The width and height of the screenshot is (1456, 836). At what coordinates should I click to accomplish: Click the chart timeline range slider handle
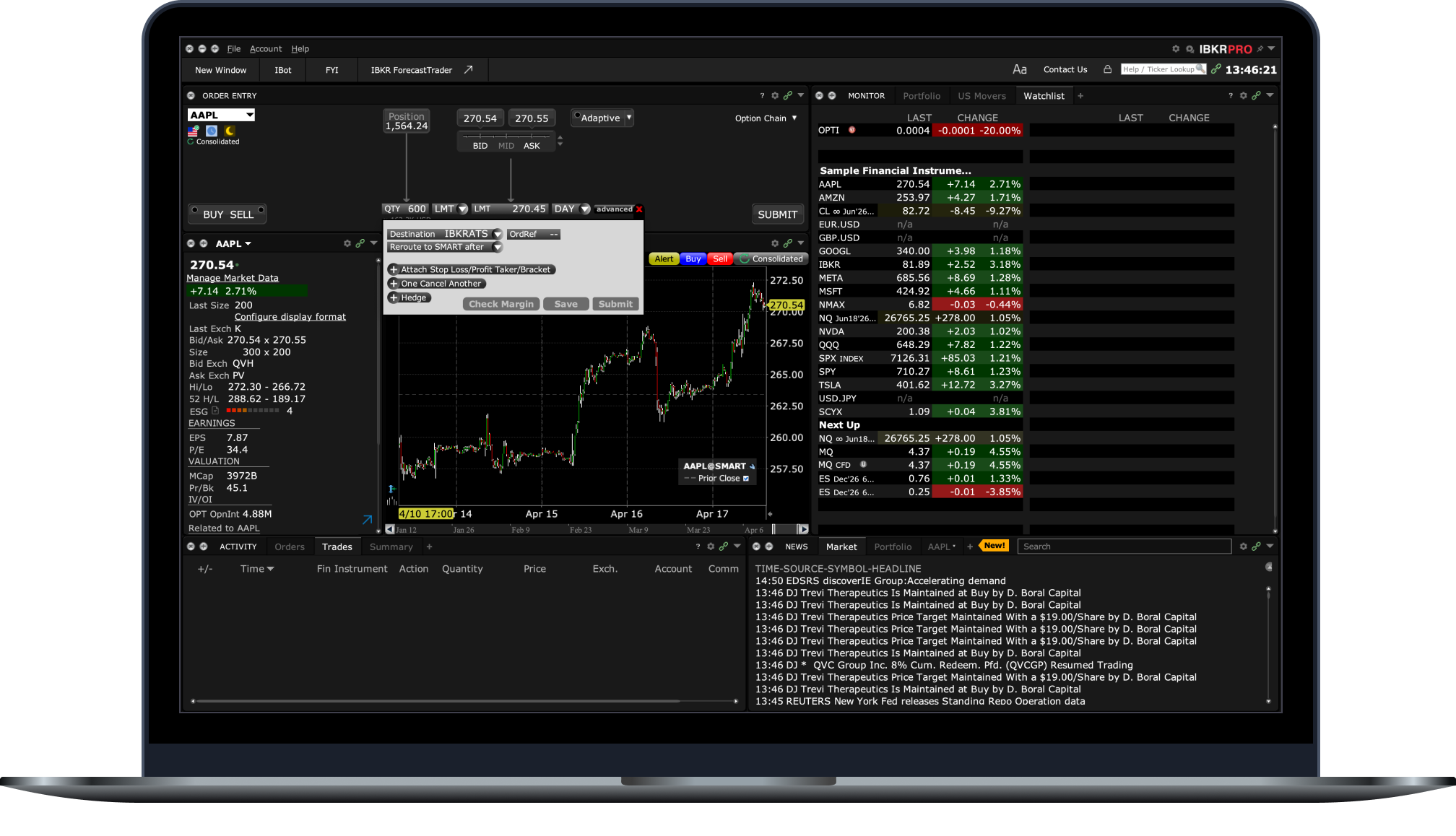[x=773, y=529]
